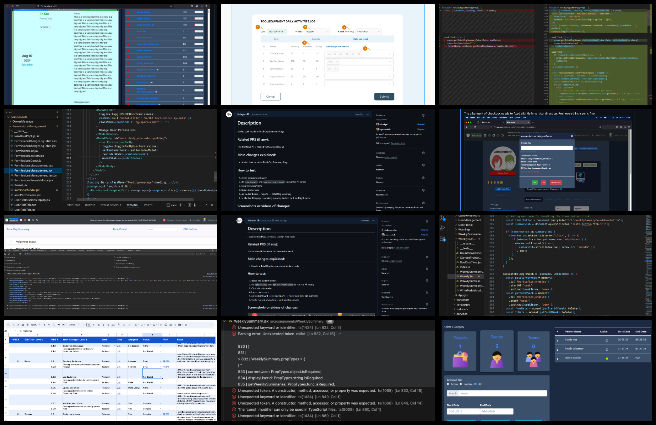
Task: Open the thumbnail listing Unexpected keyword errors
Action: [x=328, y=371]
